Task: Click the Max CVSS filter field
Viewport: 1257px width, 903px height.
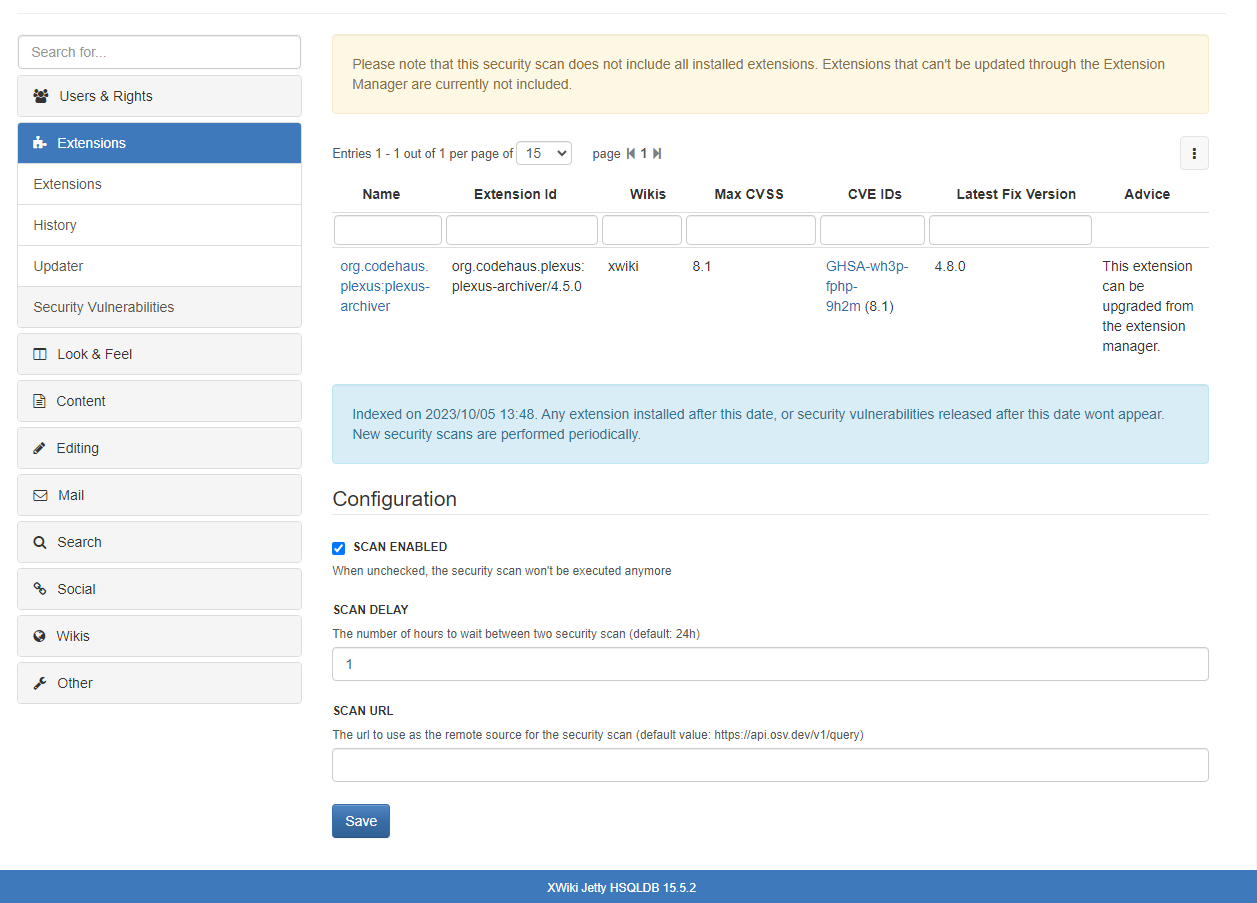Action: tap(751, 230)
